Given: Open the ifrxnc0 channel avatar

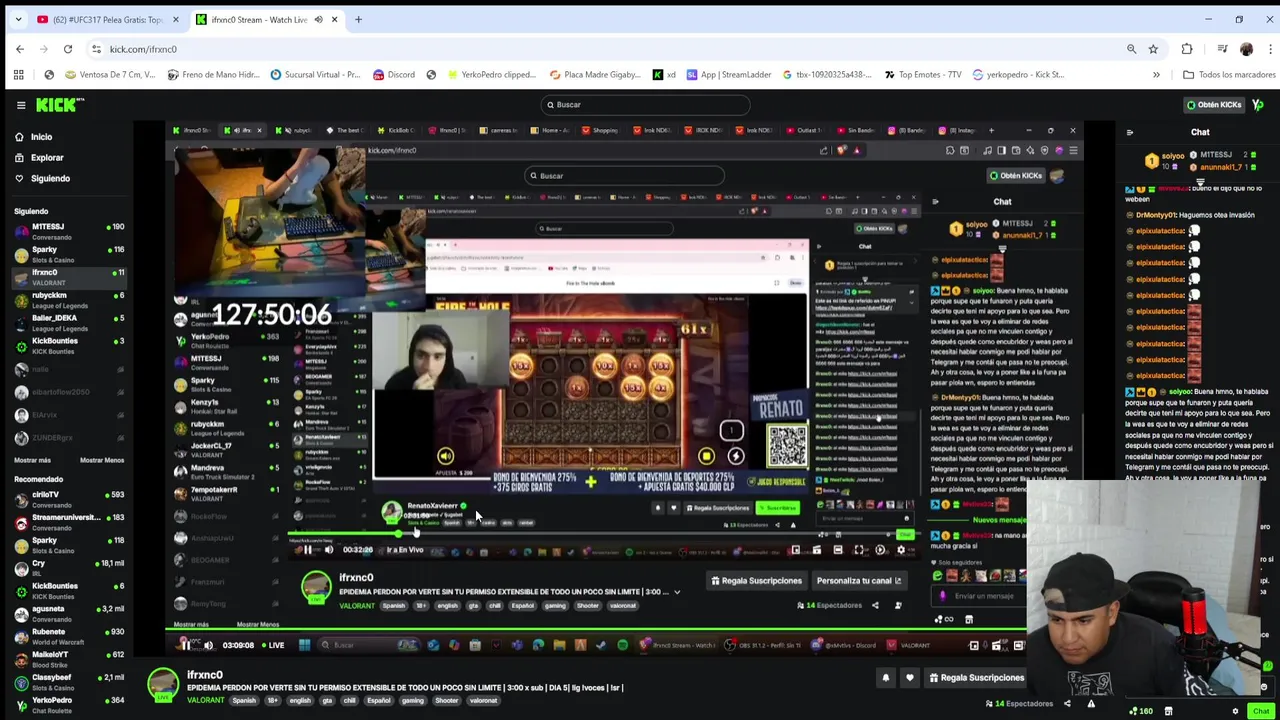Looking at the screenshot, I should 163,685.
